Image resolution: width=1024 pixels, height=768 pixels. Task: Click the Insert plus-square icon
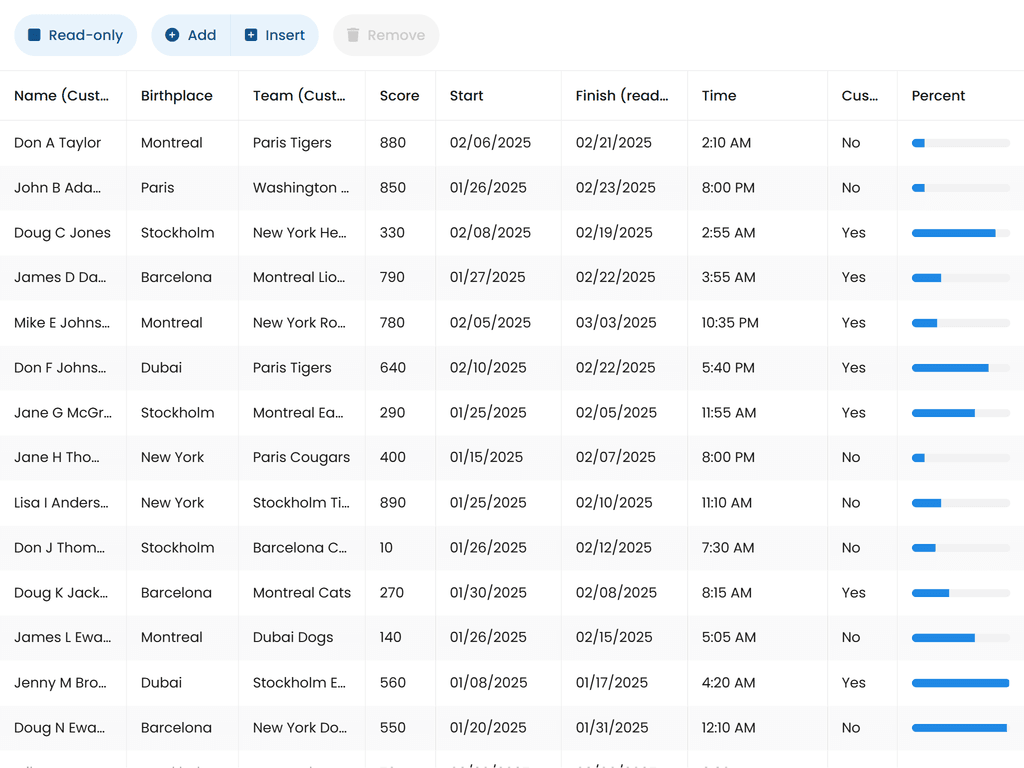click(251, 35)
